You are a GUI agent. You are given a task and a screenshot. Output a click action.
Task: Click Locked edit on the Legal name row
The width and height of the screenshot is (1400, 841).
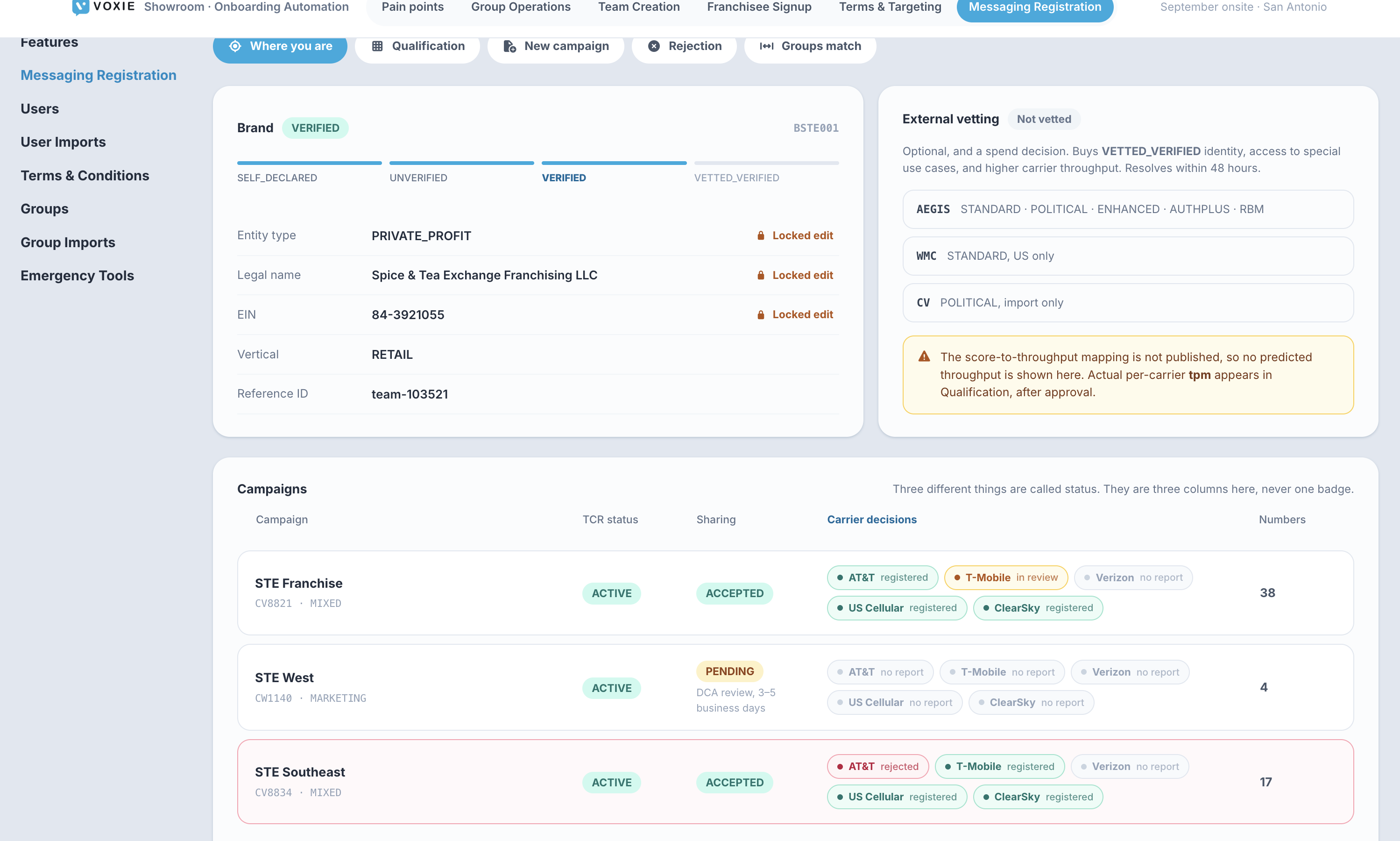795,275
